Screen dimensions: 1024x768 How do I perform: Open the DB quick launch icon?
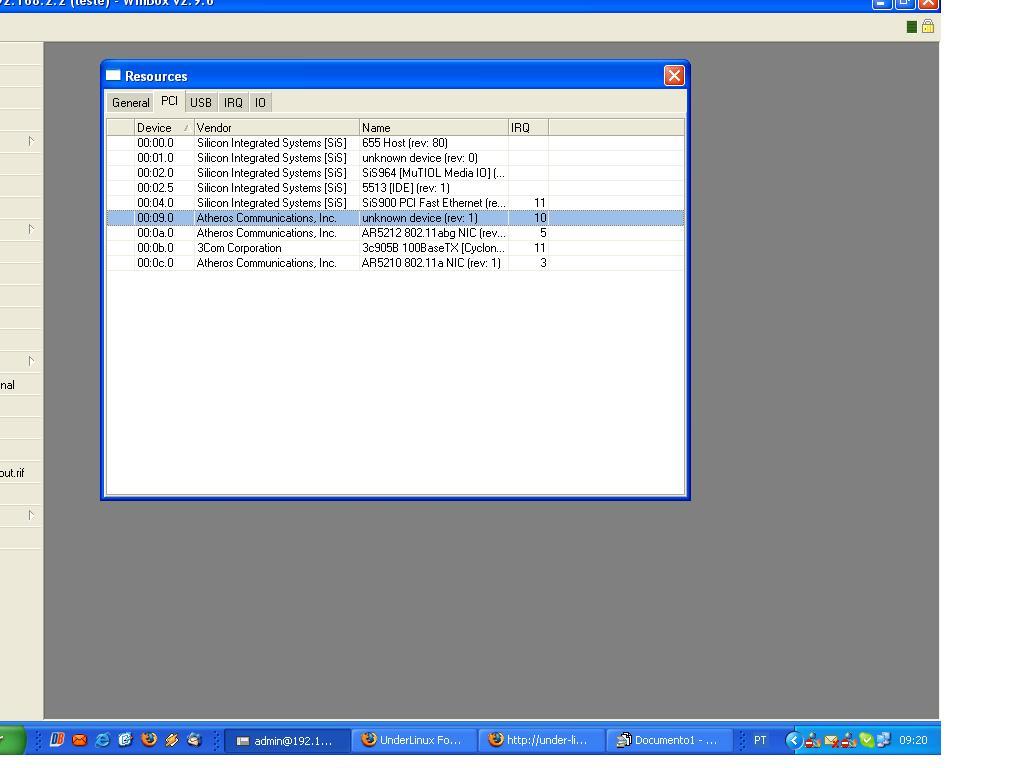coord(57,740)
